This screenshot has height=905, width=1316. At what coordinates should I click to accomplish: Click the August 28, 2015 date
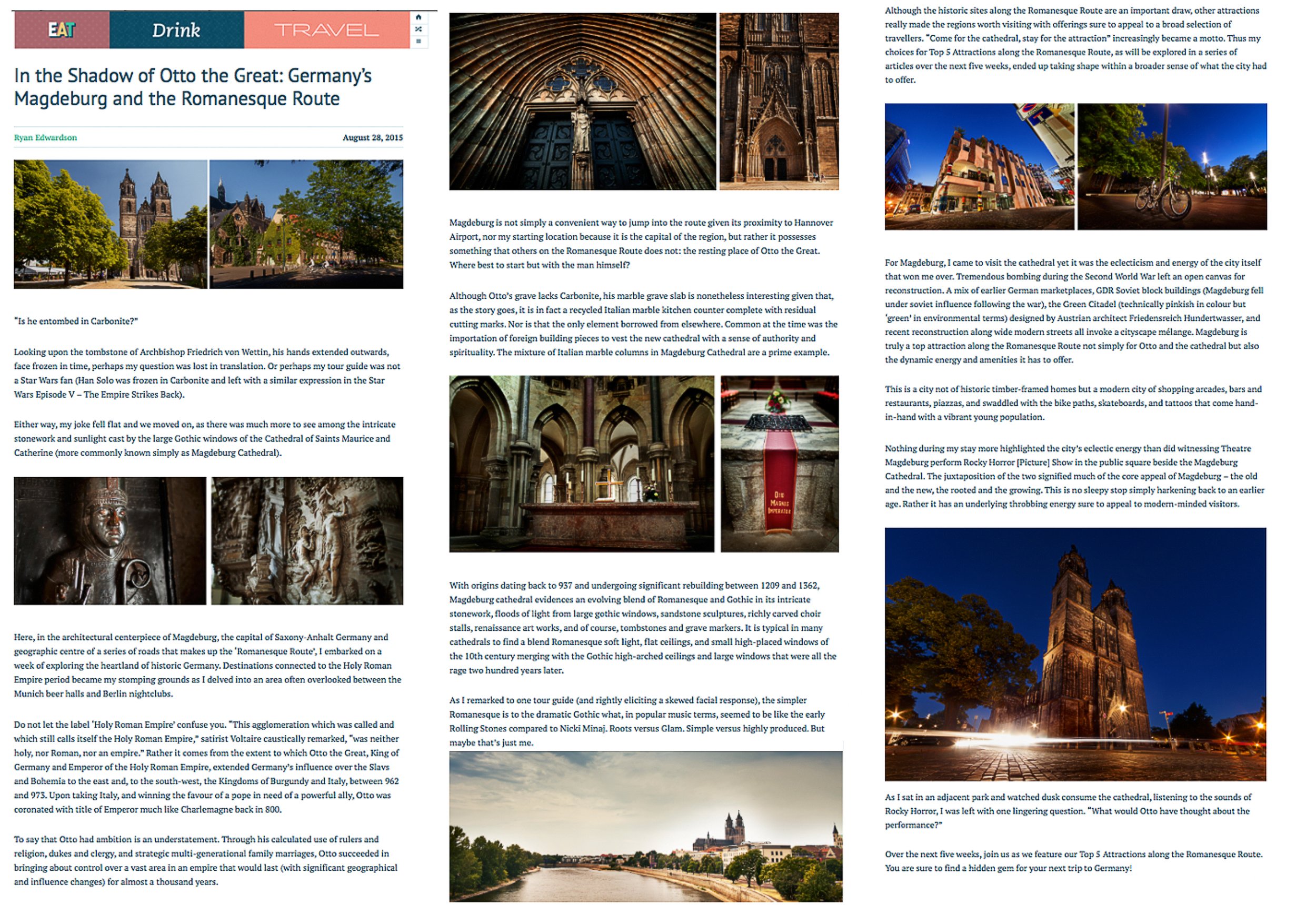click(x=373, y=137)
